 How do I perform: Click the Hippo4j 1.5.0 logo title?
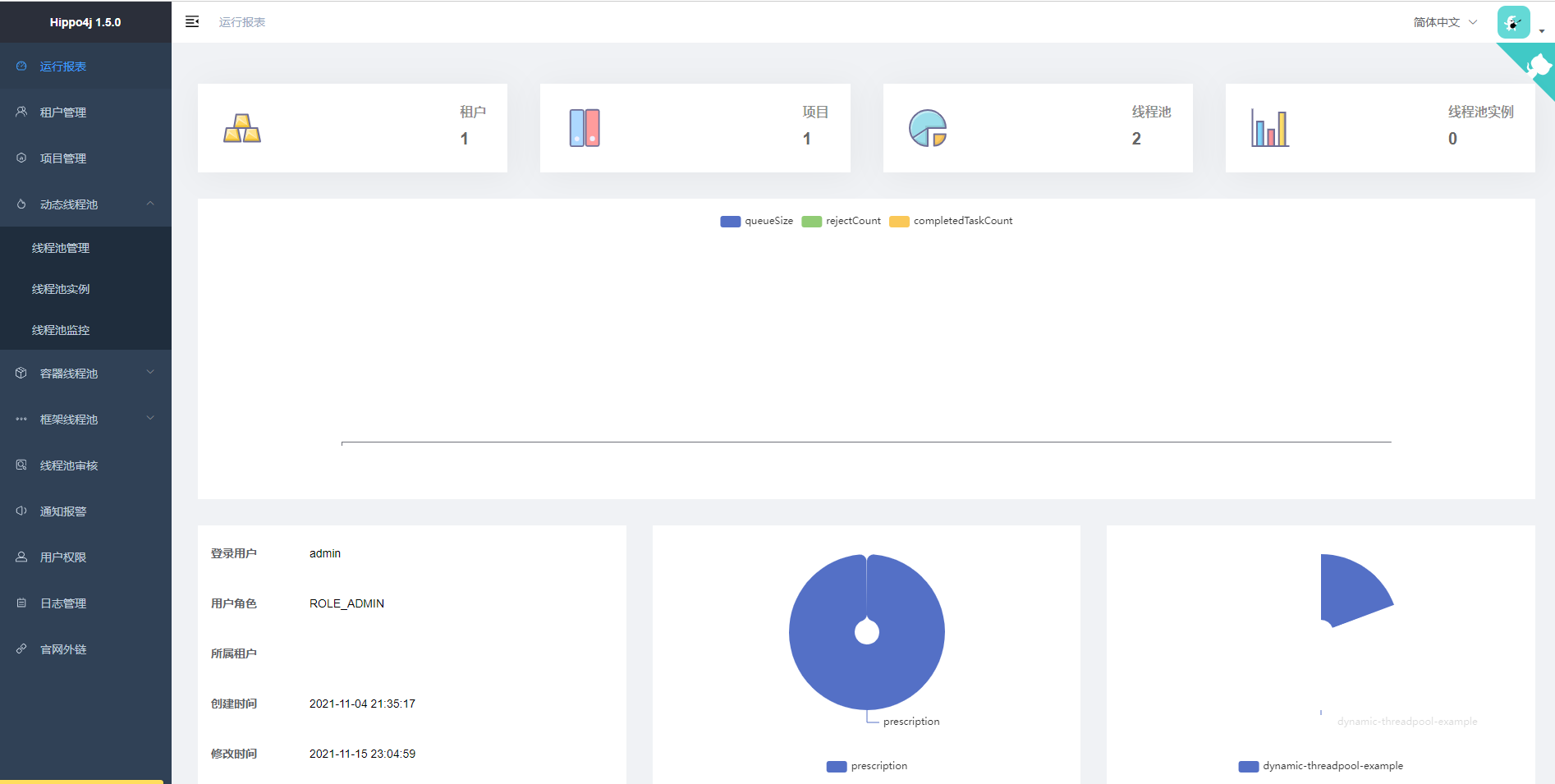coord(85,22)
